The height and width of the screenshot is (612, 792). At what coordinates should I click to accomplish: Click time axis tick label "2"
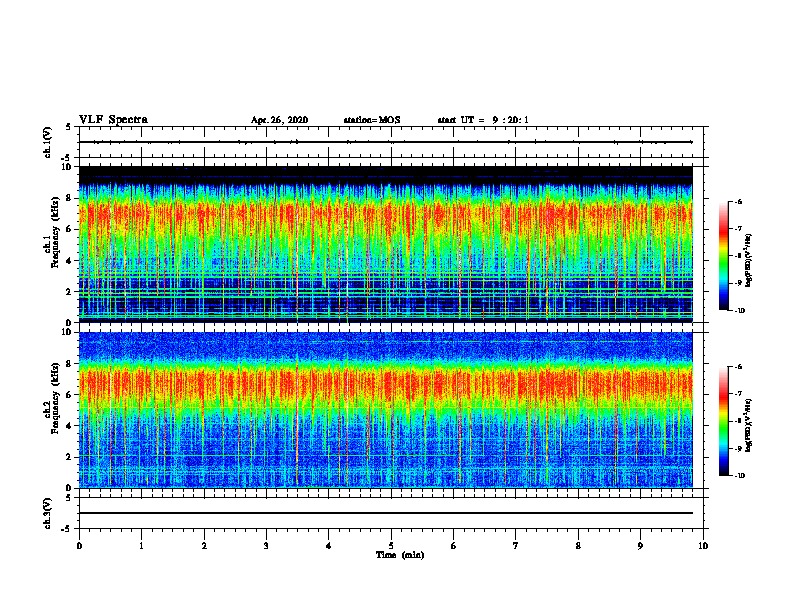[x=204, y=546]
